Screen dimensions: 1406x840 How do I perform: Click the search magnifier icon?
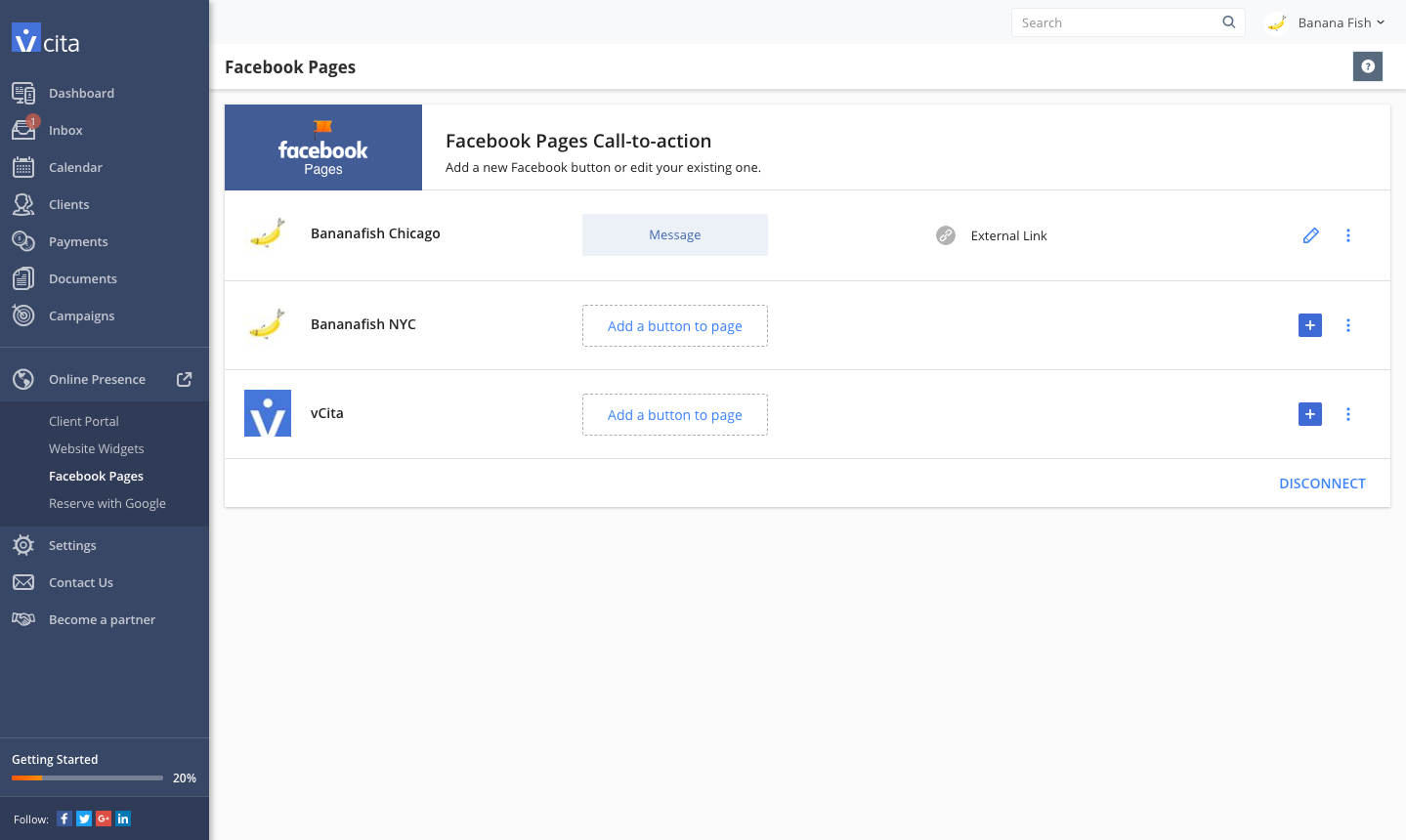click(1229, 22)
